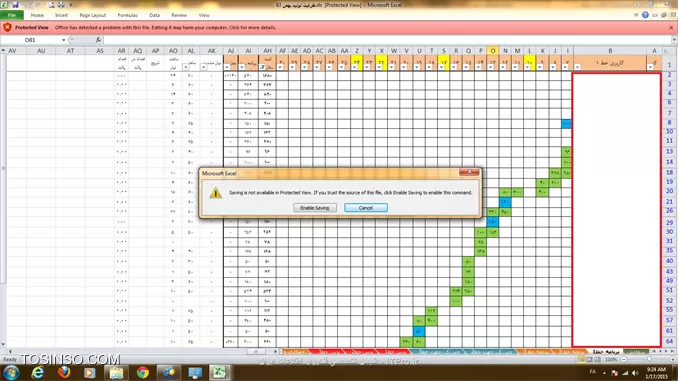This screenshot has width=678, height=381.
Task: Click the zoom slider handle in status bar
Action: 649,359
